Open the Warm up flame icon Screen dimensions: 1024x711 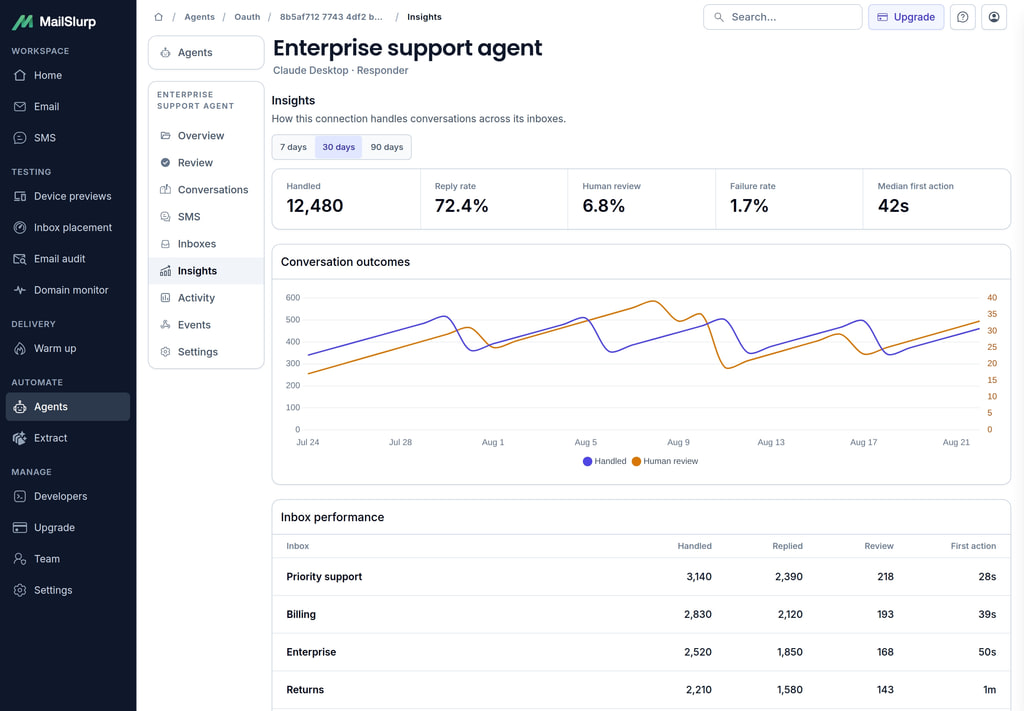pyautogui.click(x=20, y=349)
